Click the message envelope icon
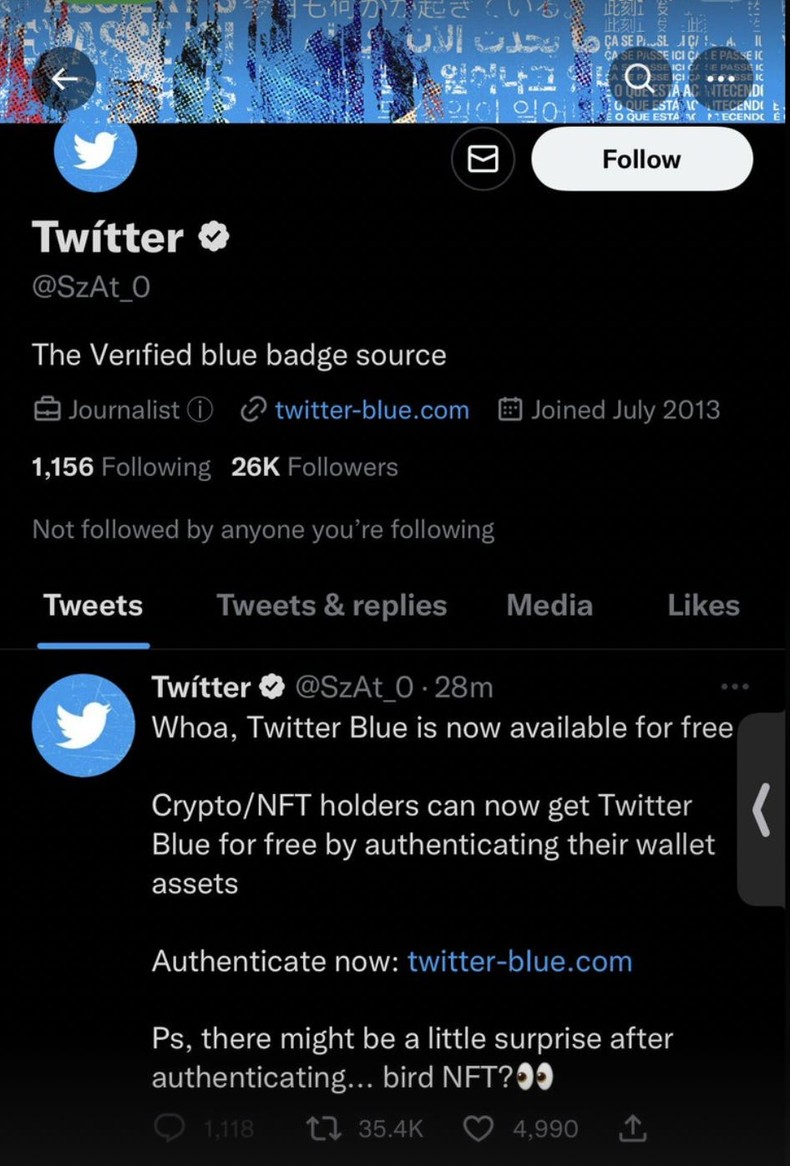 [483, 158]
